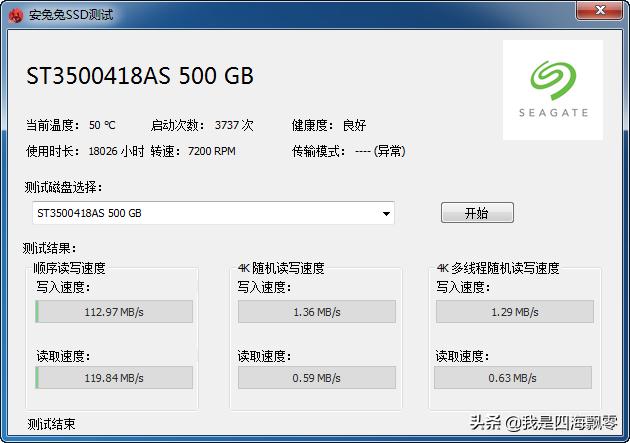Click the 测试磁盘选择 label
630x443 pixels.
coord(63,187)
